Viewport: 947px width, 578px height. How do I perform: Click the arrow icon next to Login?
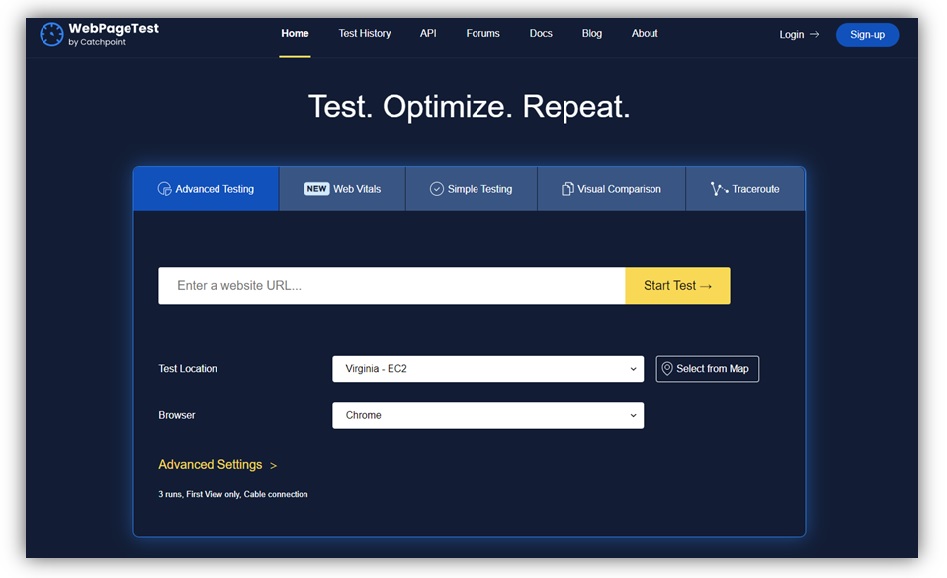click(812, 34)
